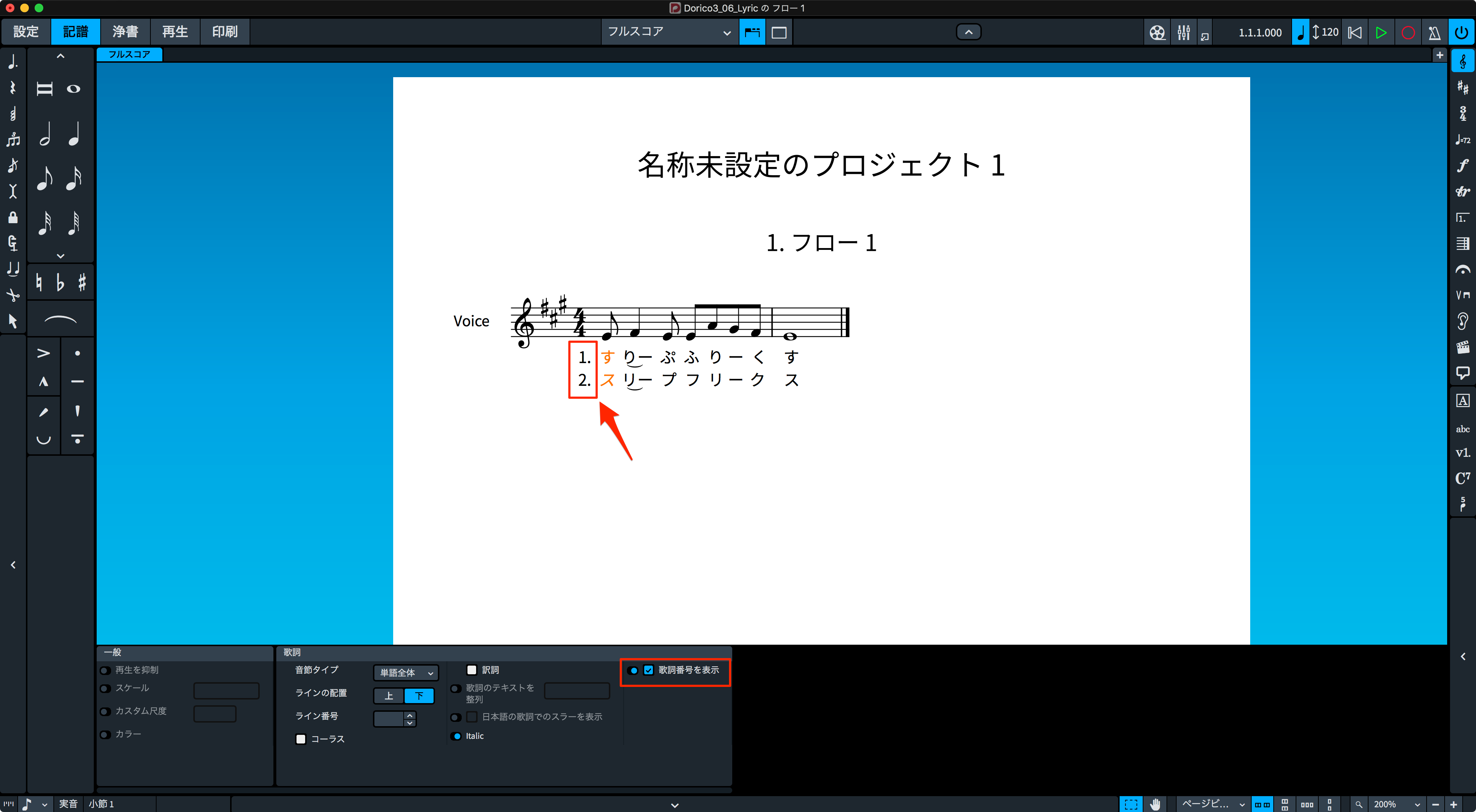Choose the eighth note duration

click(x=45, y=178)
